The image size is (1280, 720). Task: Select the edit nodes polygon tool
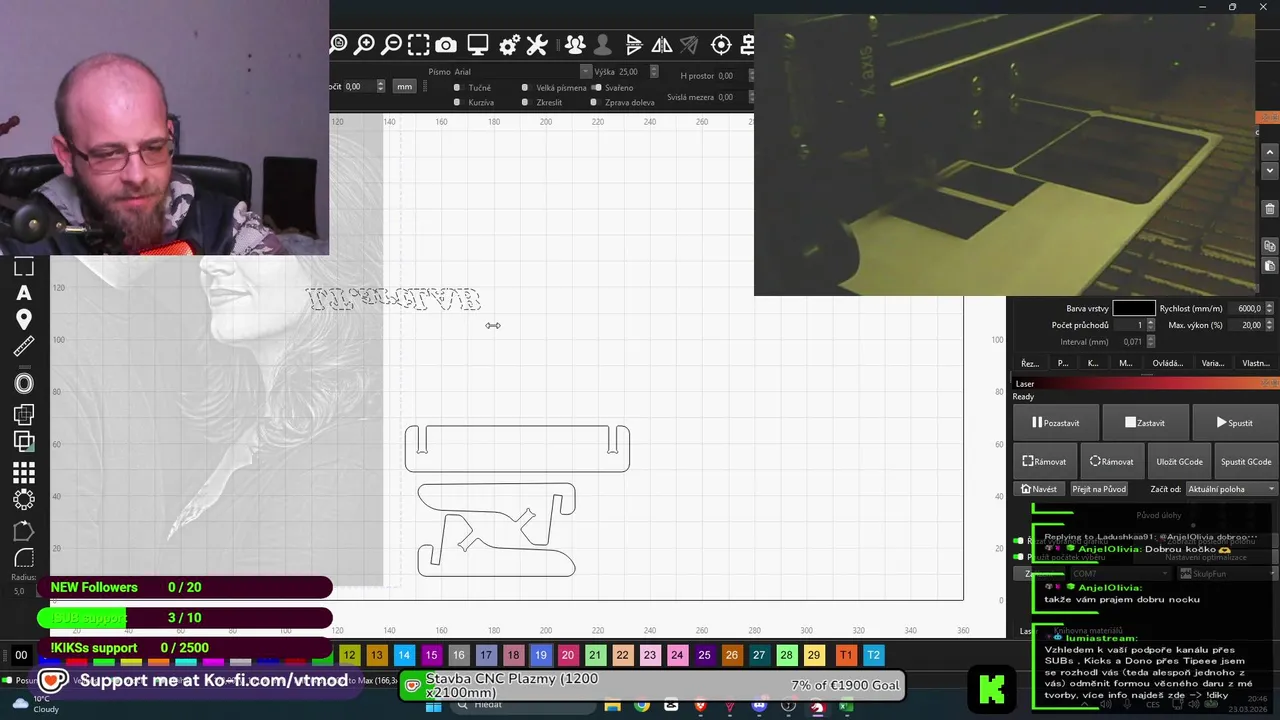(x=24, y=531)
